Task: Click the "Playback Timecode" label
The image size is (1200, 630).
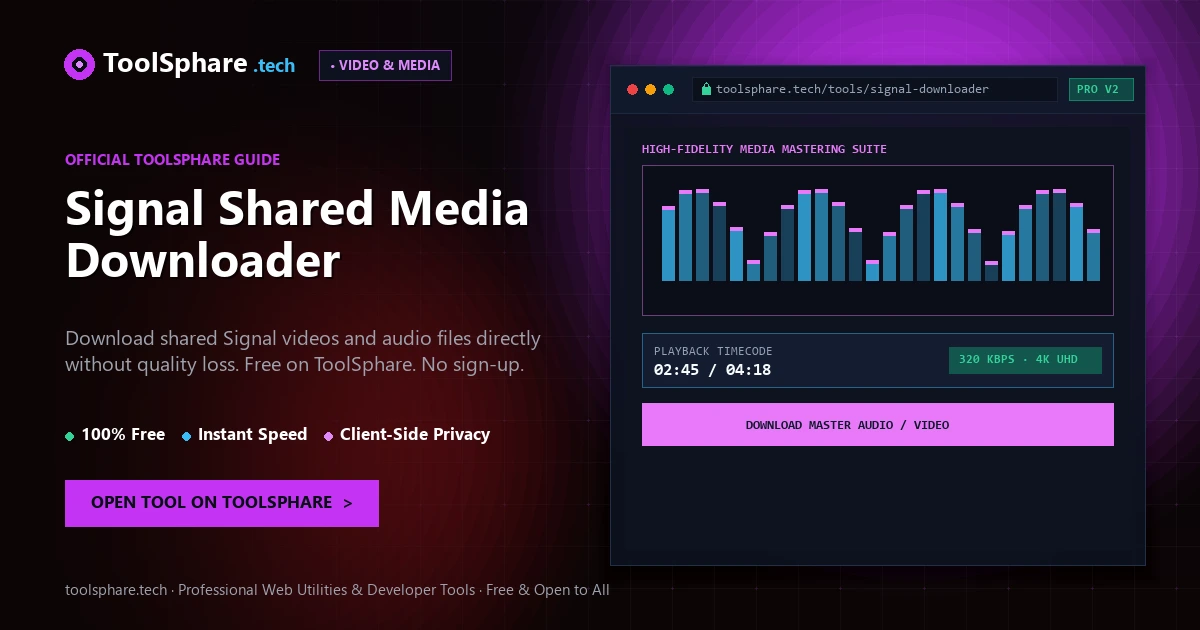Action: click(713, 351)
